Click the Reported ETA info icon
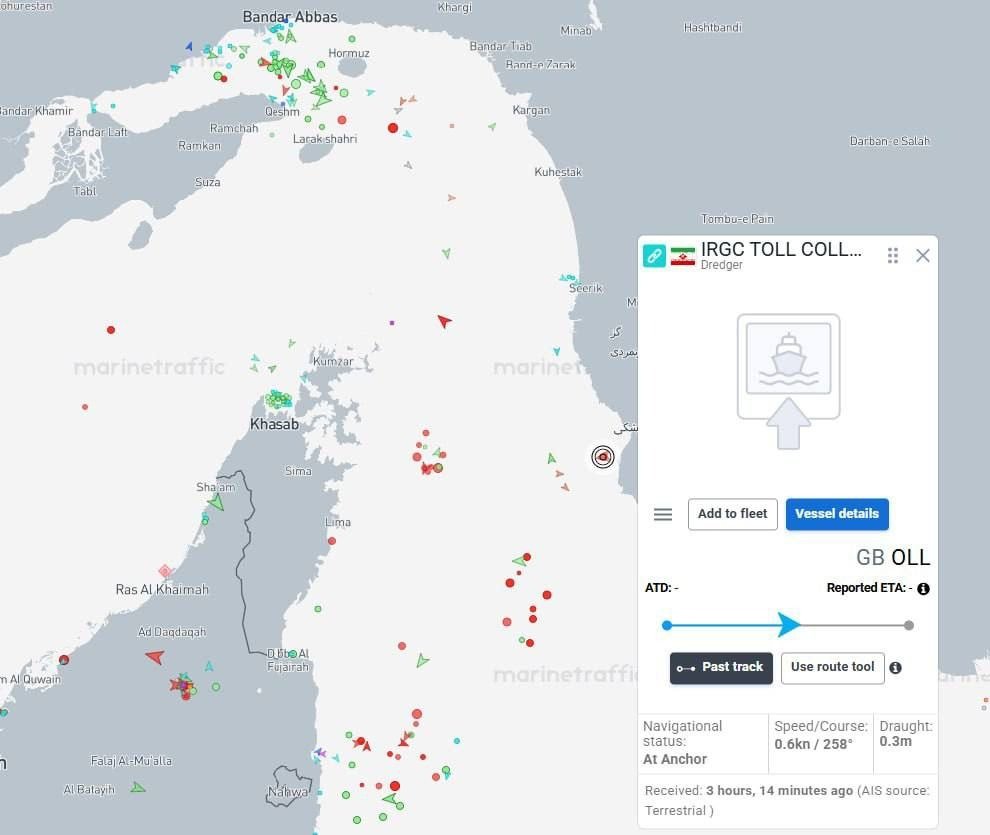This screenshot has height=835, width=990. click(923, 588)
